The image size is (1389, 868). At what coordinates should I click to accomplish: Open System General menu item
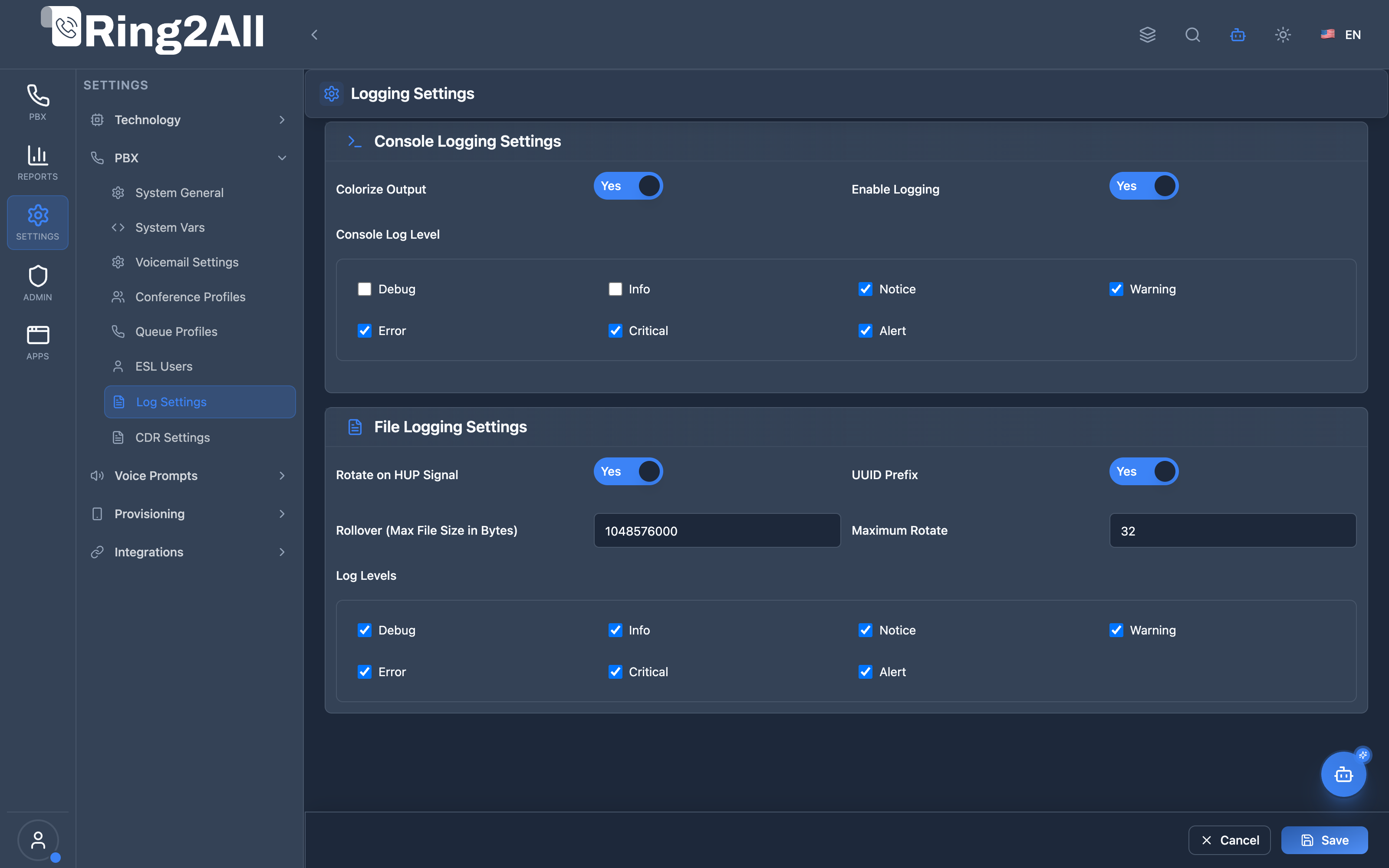click(x=200, y=193)
